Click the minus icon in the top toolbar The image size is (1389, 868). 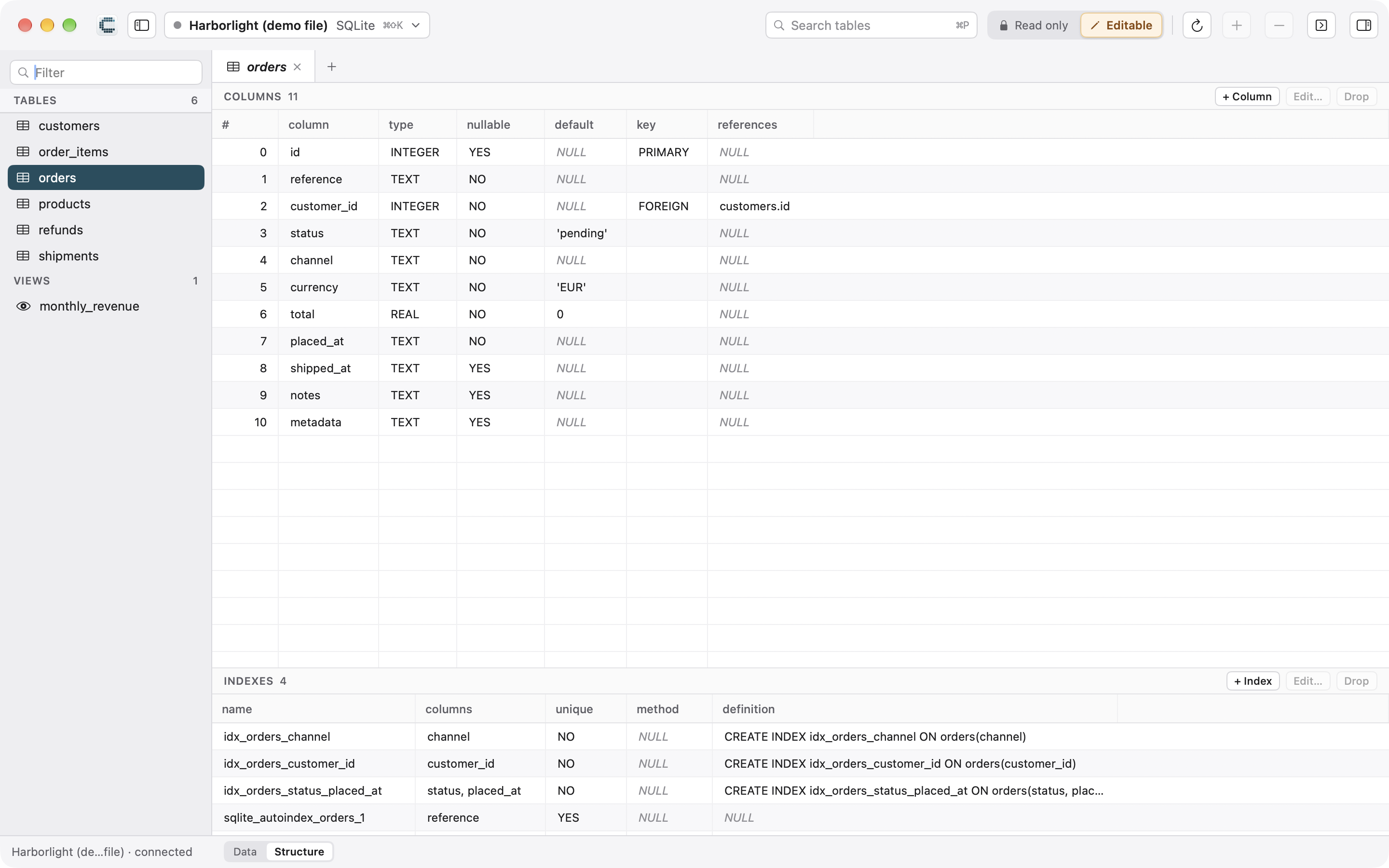tap(1279, 25)
